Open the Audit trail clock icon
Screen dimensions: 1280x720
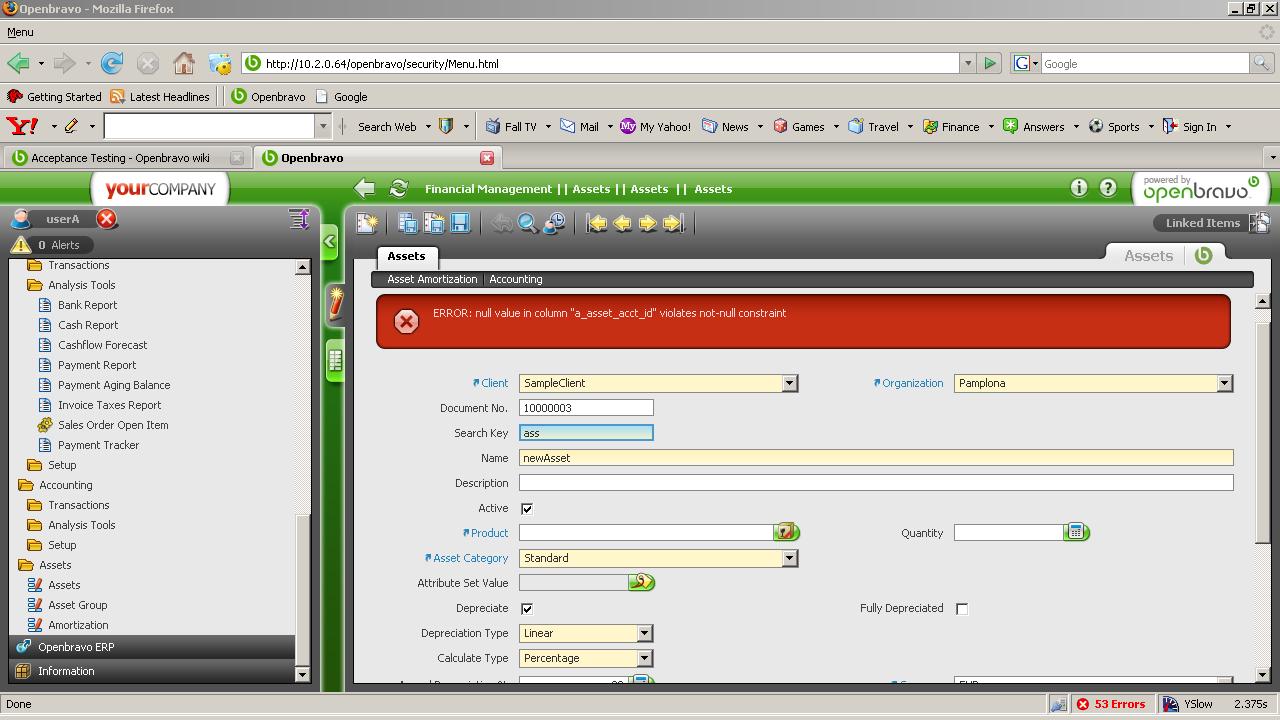pos(554,223)
